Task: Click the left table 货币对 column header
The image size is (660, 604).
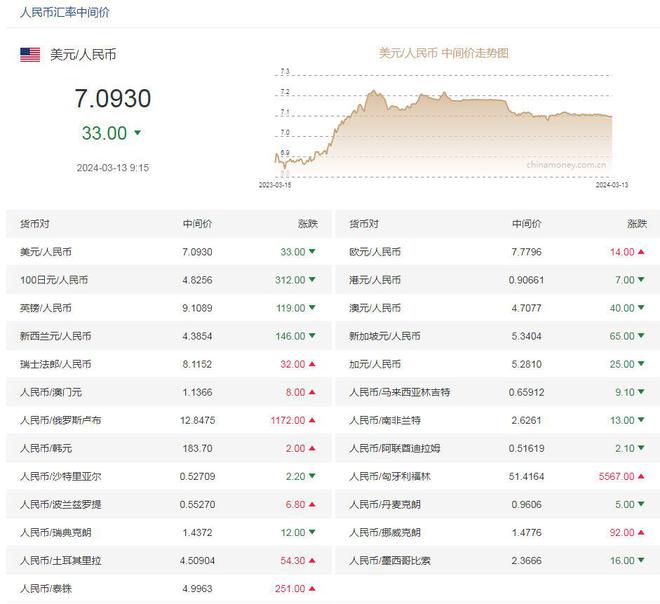Action: 35,224
